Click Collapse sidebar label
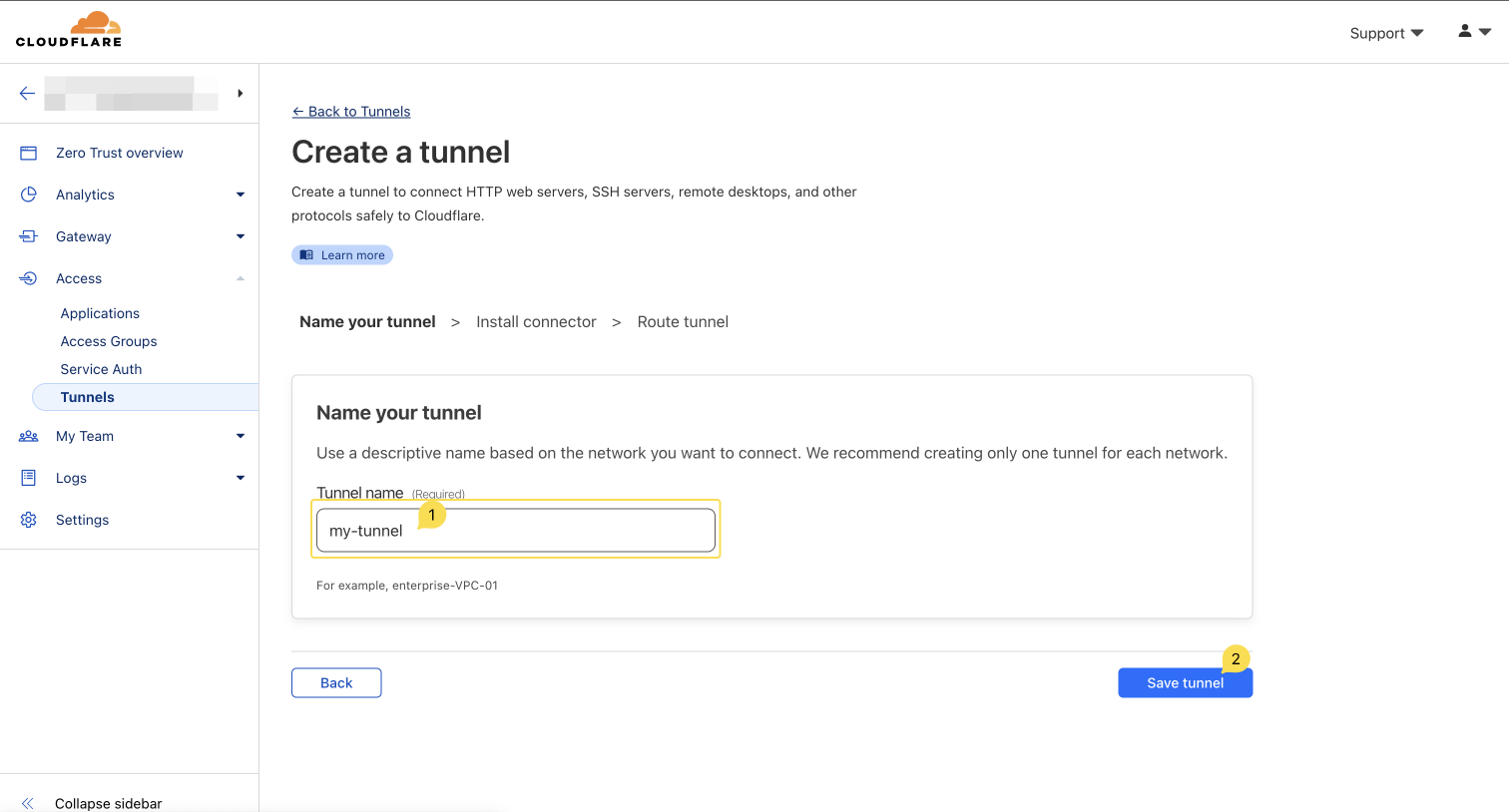The height and width of the screenshot is (812, 1509). coord(108,803)
